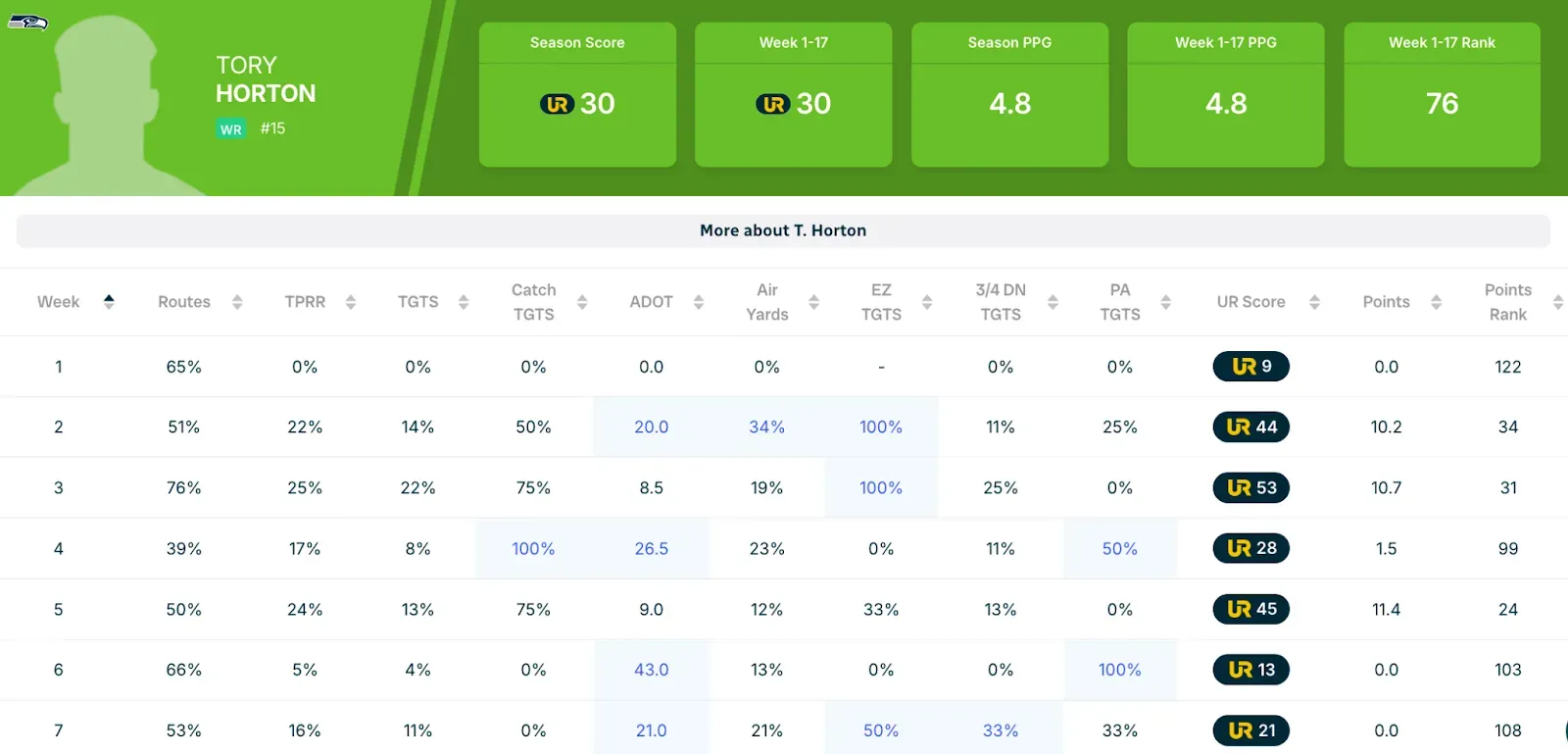Viewport: 1568px width, 754px height.
Task: Sort by ADOT using its sort arrows
Action: 699,302
